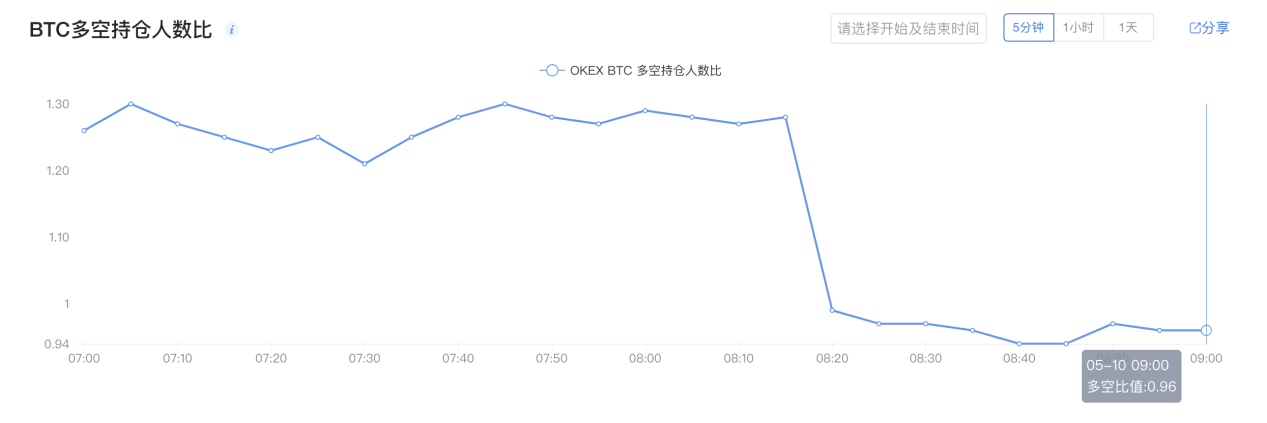Select the 5分钟 interval tab
This screenshot has width=1267, height=423.
point(1028,28)
